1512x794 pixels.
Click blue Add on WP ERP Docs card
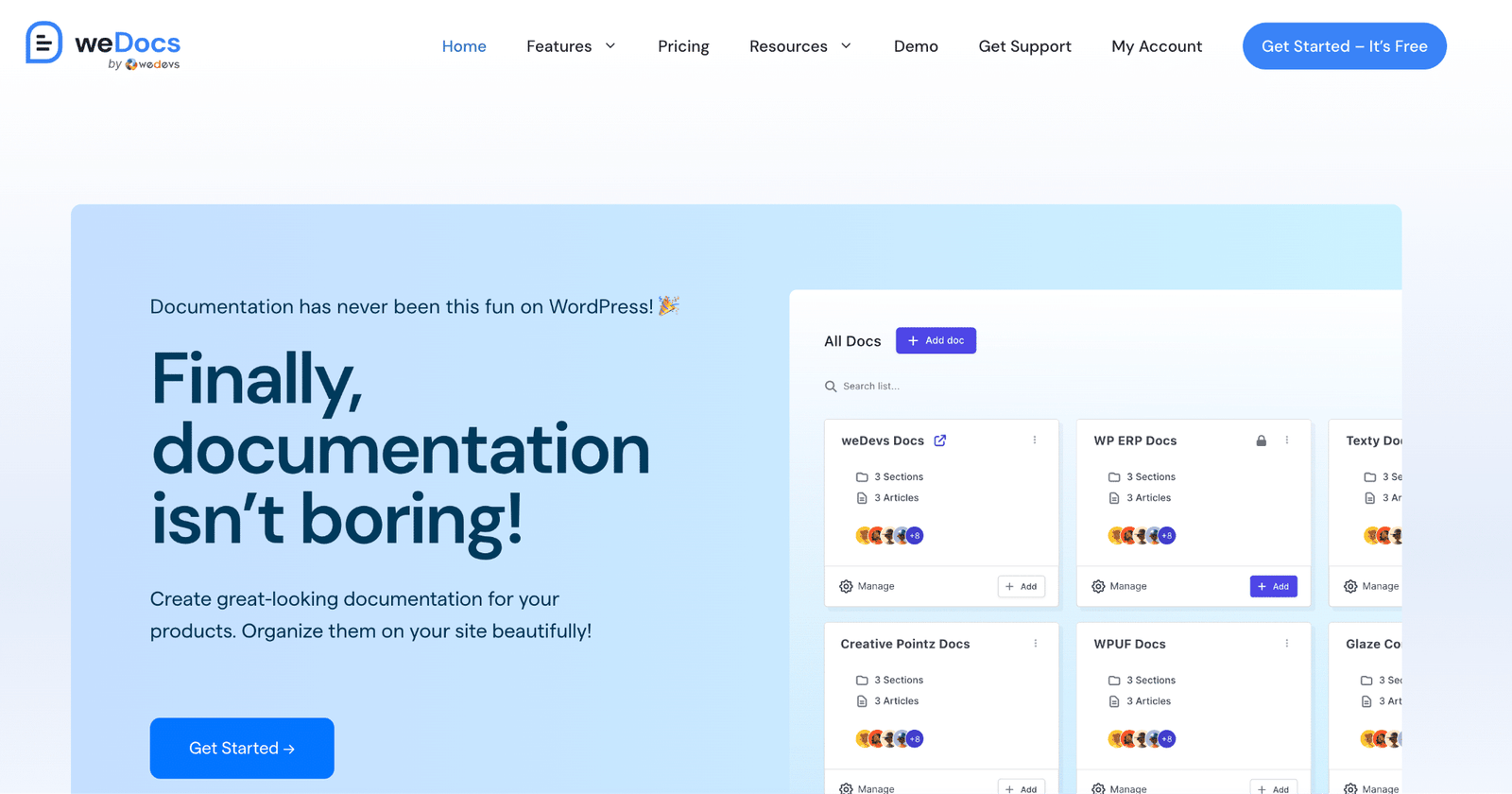click(1274, 586)
